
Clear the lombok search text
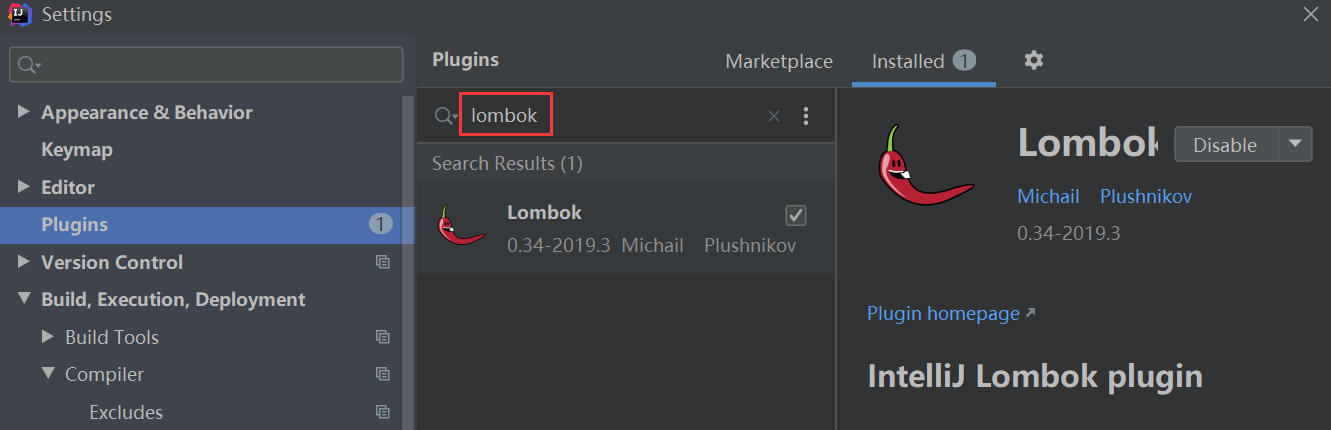[x=773, y=117]
